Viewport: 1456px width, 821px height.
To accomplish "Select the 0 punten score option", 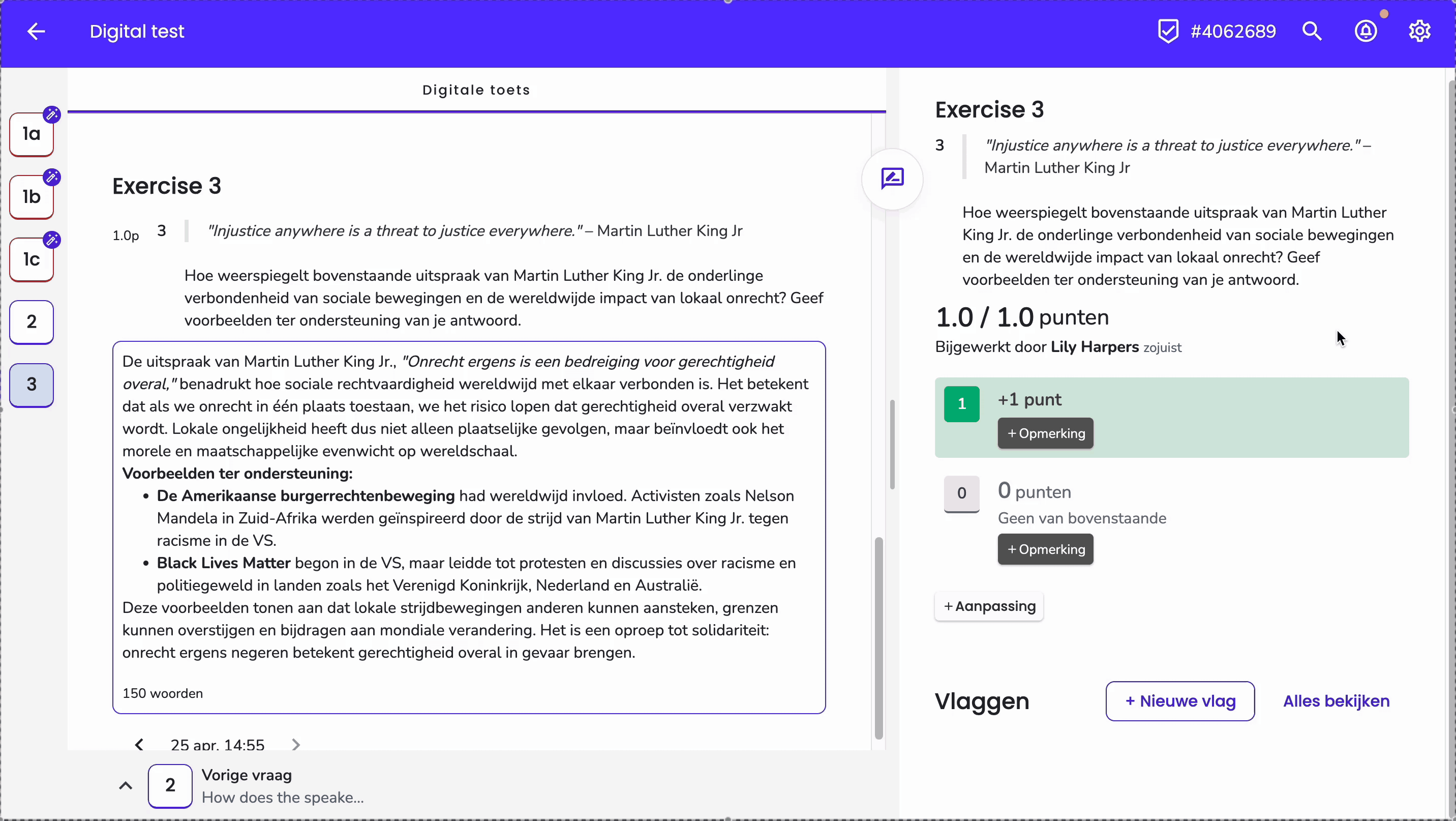I will [x=961, y=493].
